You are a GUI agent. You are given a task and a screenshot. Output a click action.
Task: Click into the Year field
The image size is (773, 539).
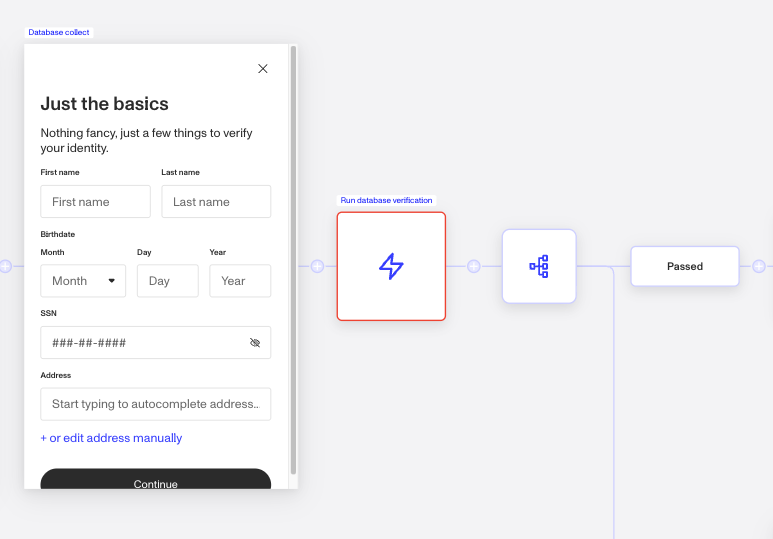[240, 281]
